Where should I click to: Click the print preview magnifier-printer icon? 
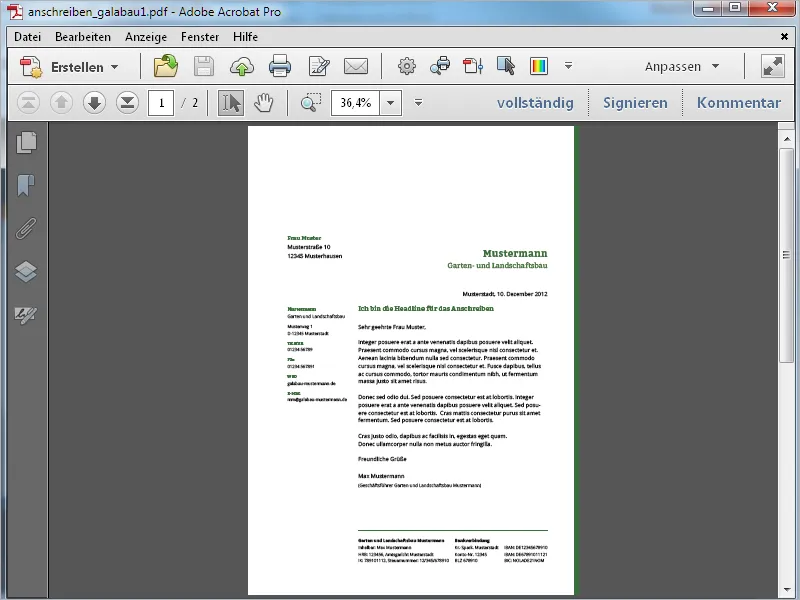point(440,65)
